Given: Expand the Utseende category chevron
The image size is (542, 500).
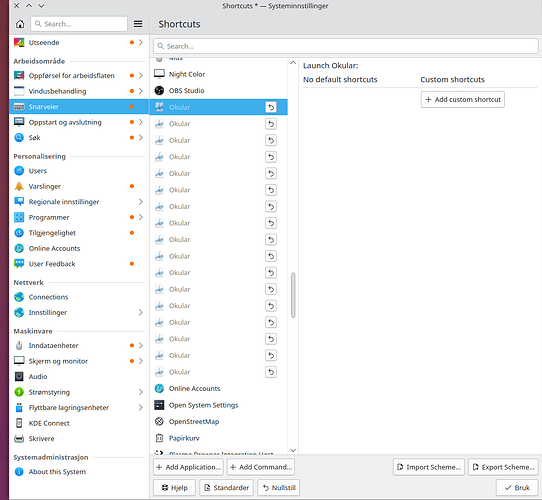Looking at the screenshot, I should coord(141,43).
